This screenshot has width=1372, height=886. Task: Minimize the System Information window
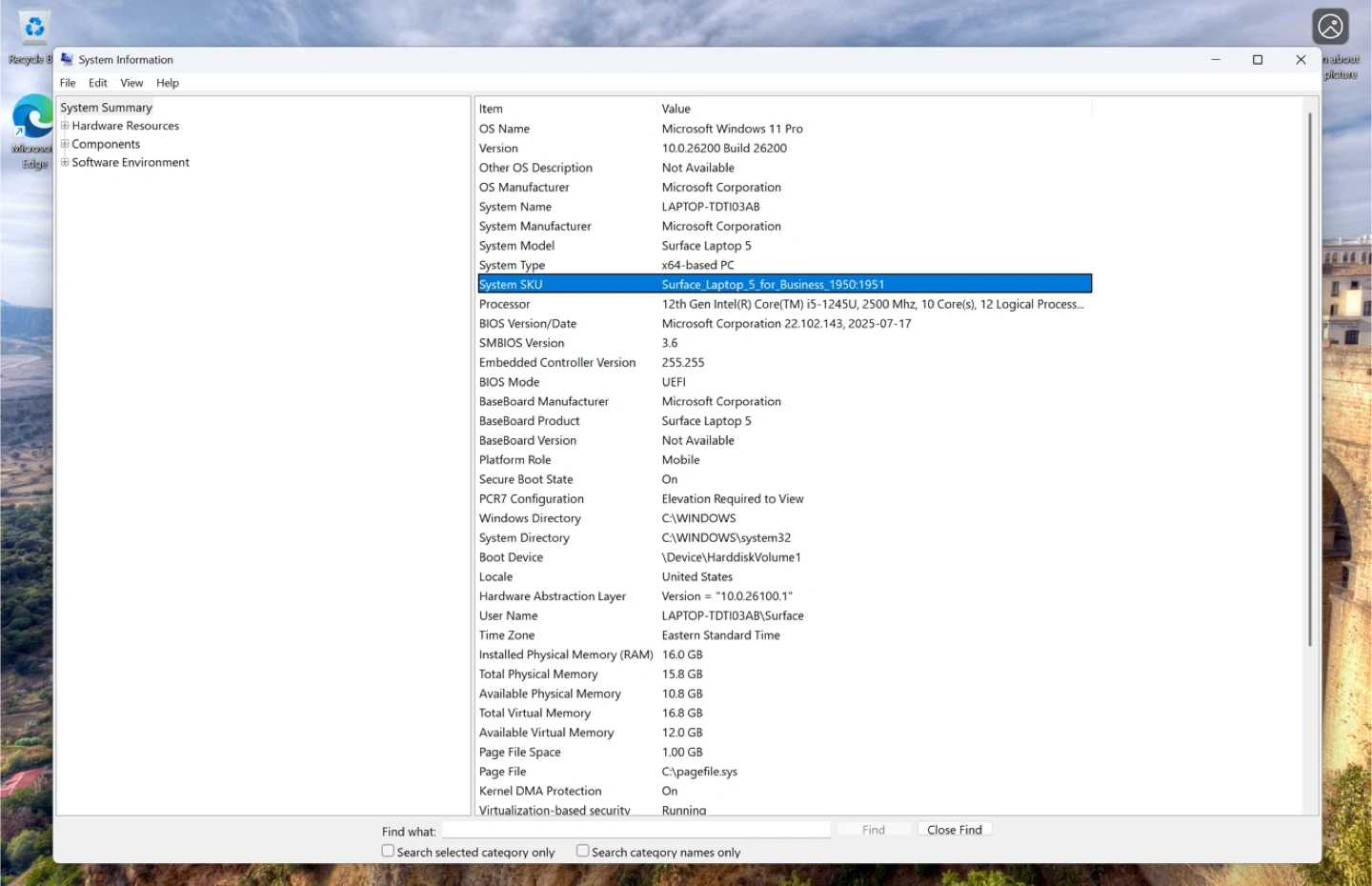pos(1216,59)
